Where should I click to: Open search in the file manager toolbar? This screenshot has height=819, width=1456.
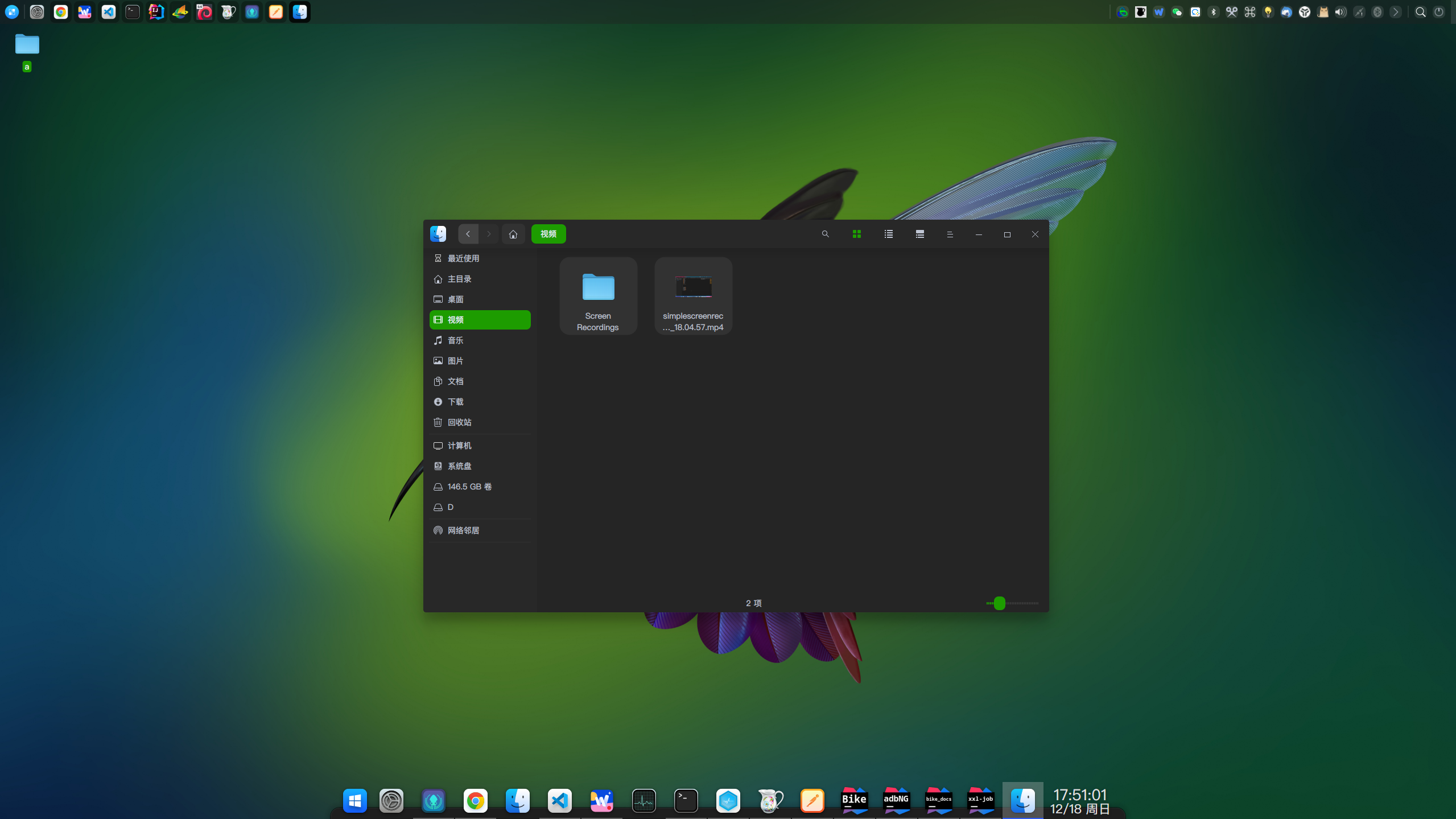825,234
